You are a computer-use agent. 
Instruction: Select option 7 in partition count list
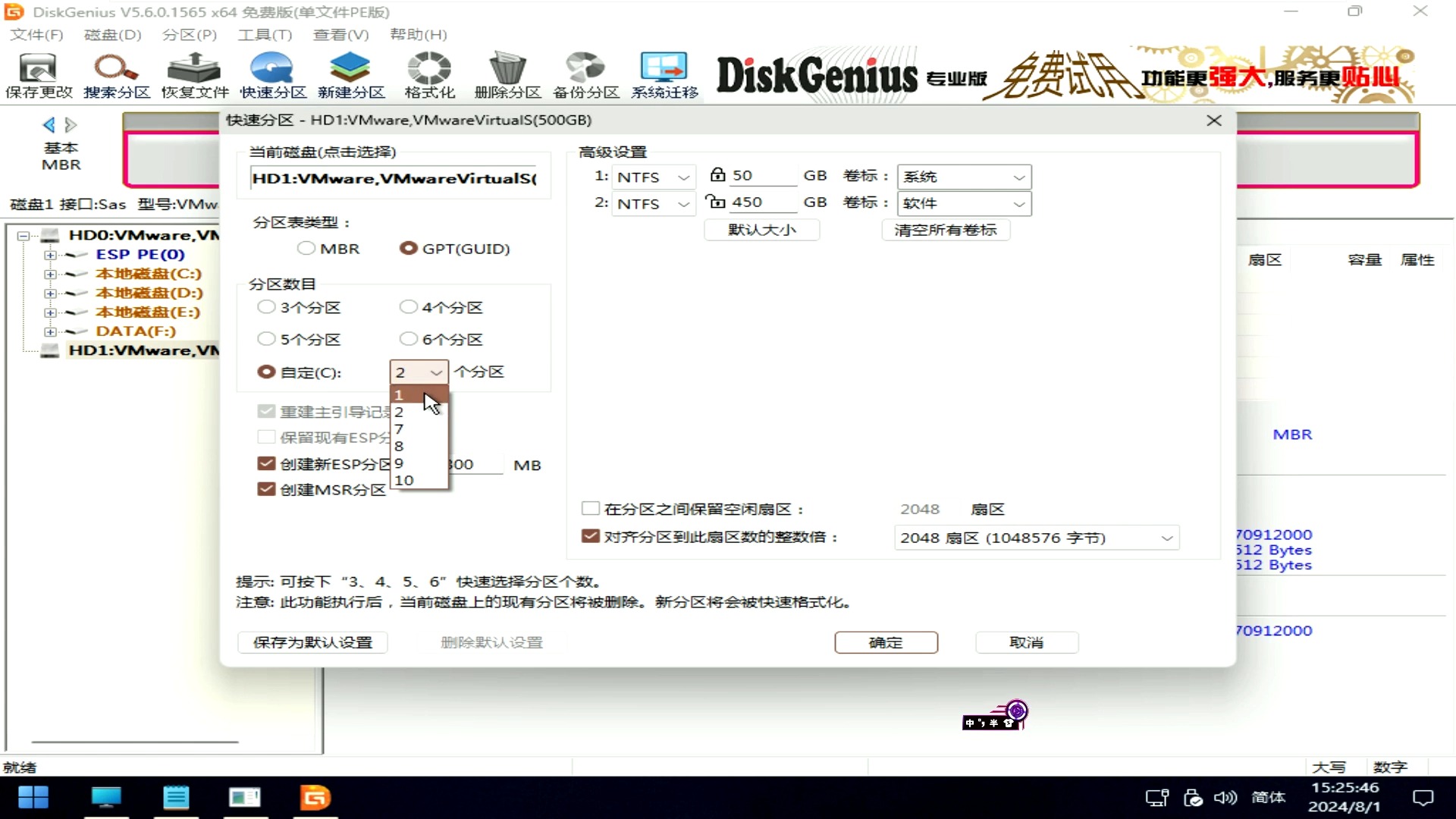(419, 429)
